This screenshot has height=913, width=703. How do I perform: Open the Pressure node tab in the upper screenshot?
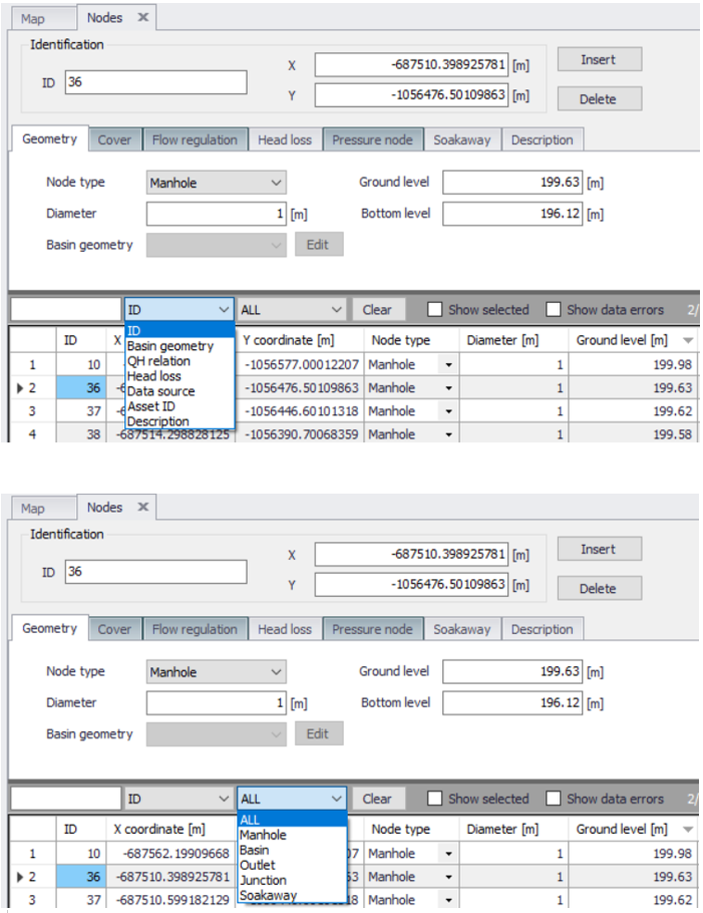pyautogui.click(x=372, y=140)
